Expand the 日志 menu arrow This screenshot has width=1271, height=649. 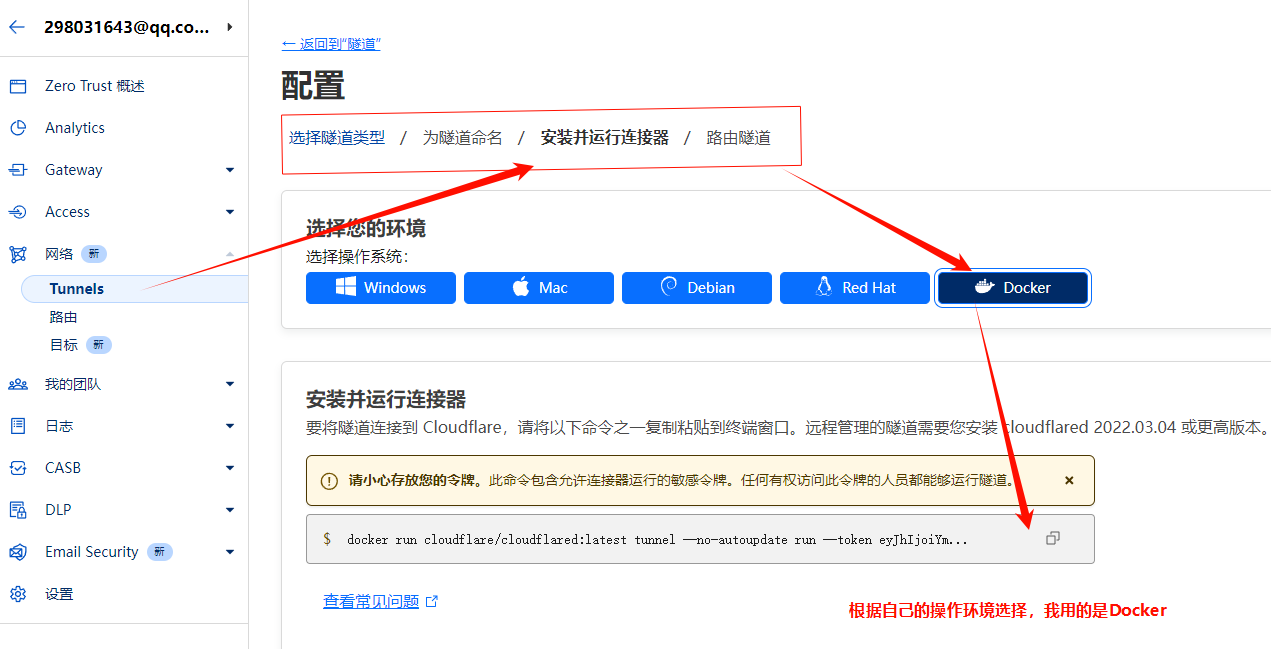coord(230,426)
